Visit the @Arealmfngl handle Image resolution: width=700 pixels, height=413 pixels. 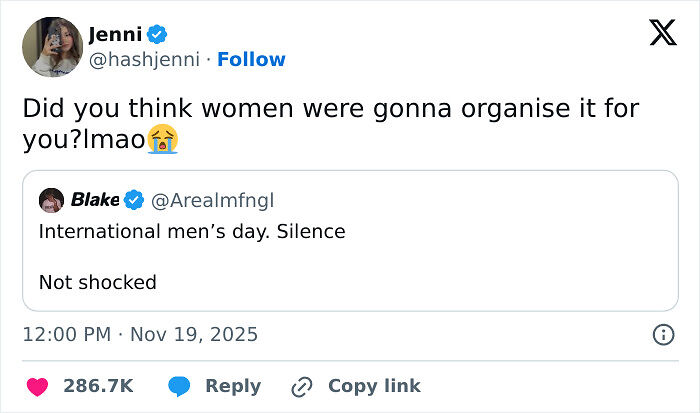pos(212,200)
